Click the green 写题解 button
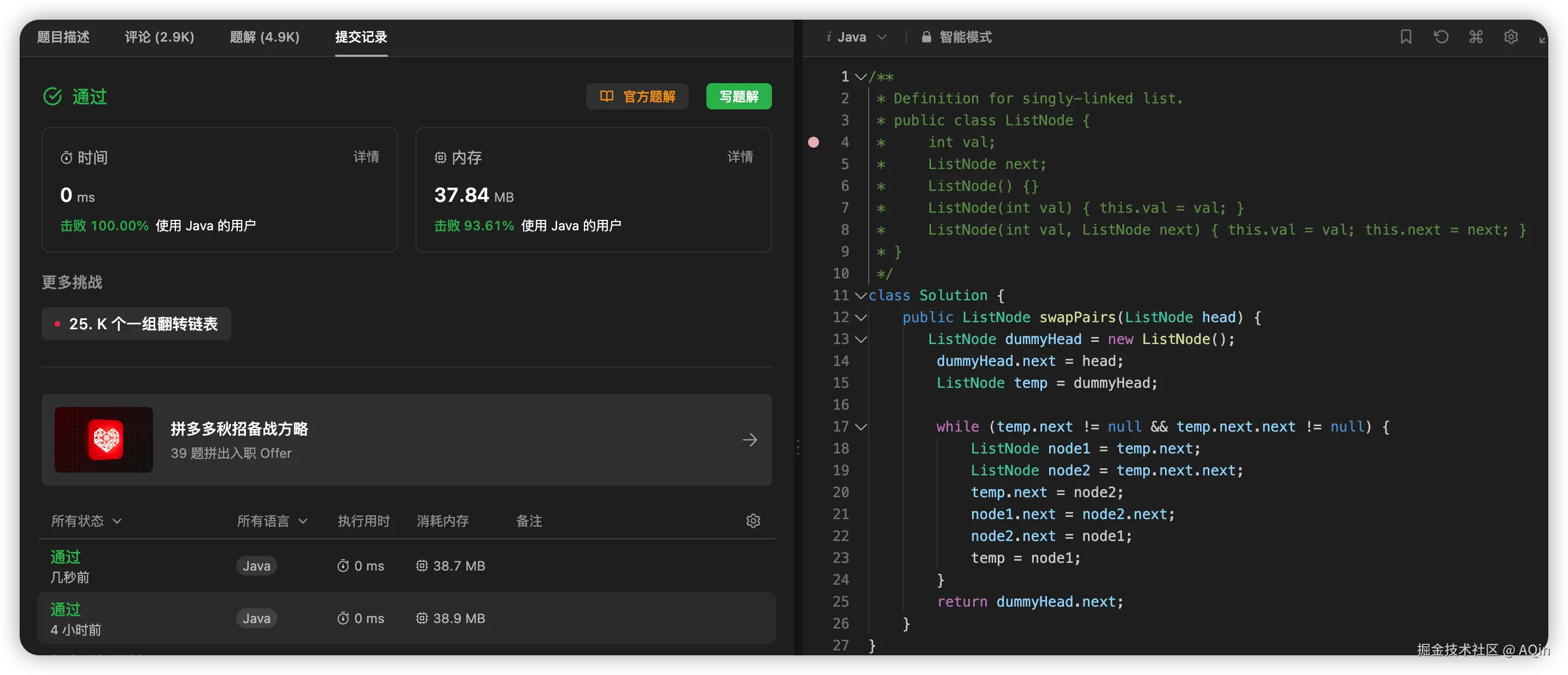 coord(738,96)
